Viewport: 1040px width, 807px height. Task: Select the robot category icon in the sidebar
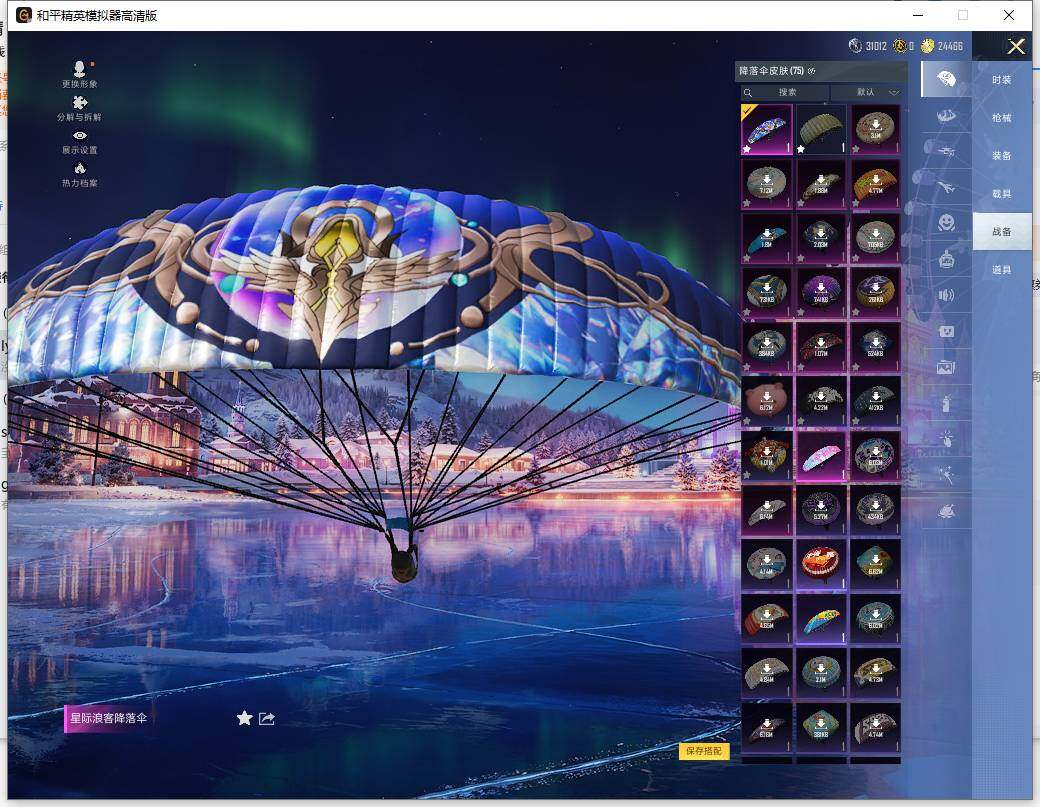(946, 259)
